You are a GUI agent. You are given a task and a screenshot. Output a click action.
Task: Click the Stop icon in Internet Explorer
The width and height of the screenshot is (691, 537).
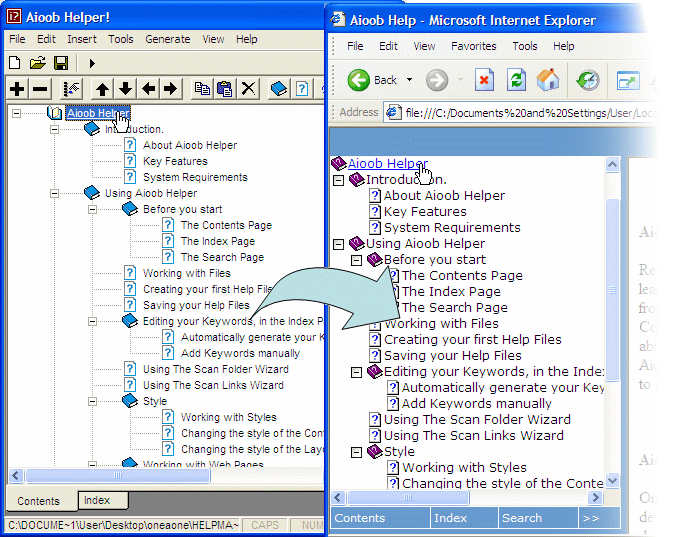[x=484, y=80]
